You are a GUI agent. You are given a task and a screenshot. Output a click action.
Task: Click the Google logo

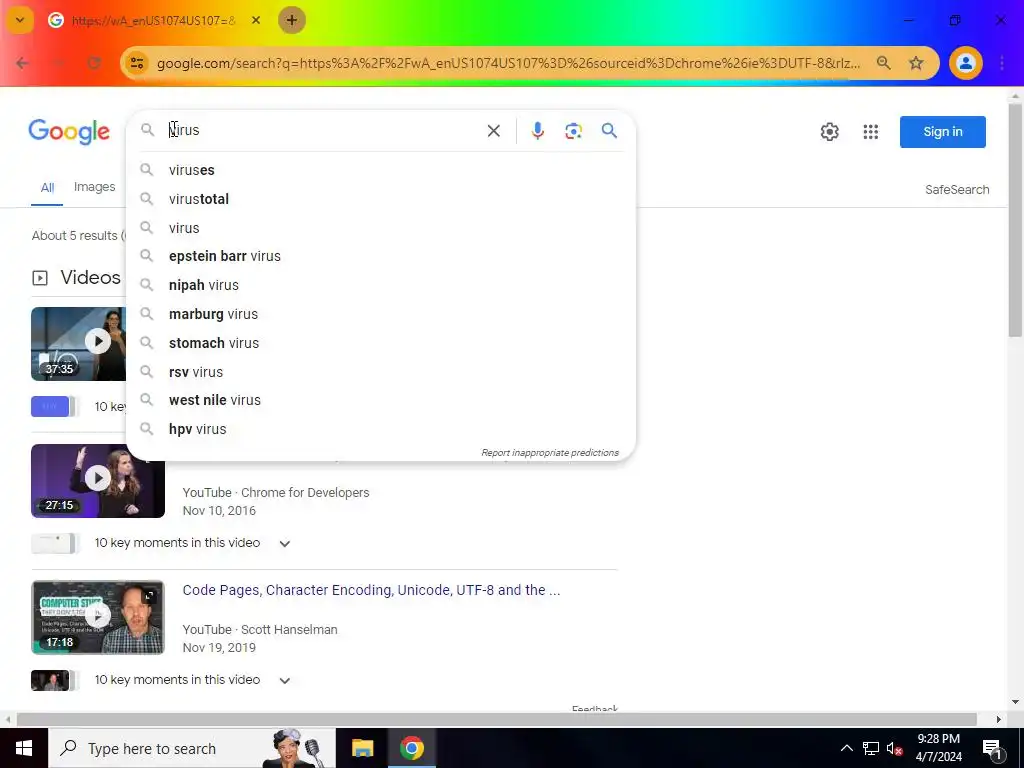pos(69,132)
